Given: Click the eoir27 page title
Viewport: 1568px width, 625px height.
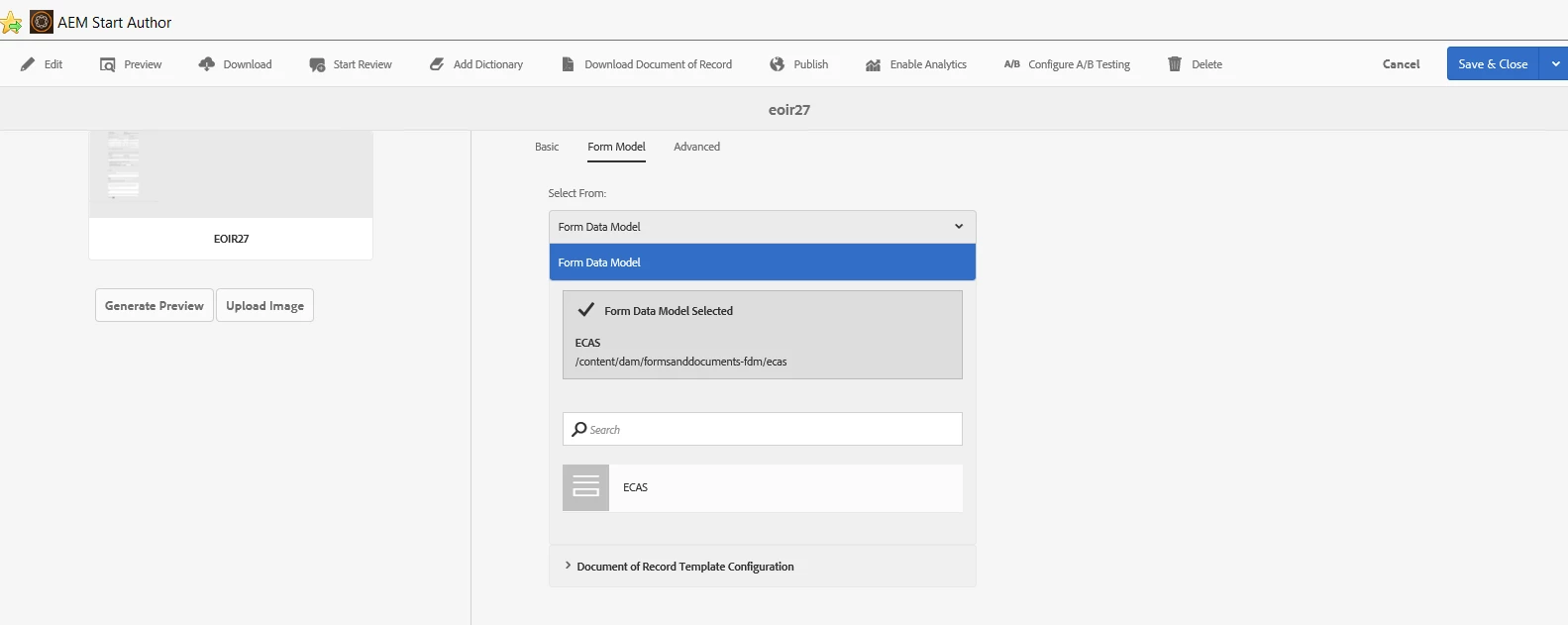Looking at the screenshot, I should pyautogui.click(x=789, y=109).
